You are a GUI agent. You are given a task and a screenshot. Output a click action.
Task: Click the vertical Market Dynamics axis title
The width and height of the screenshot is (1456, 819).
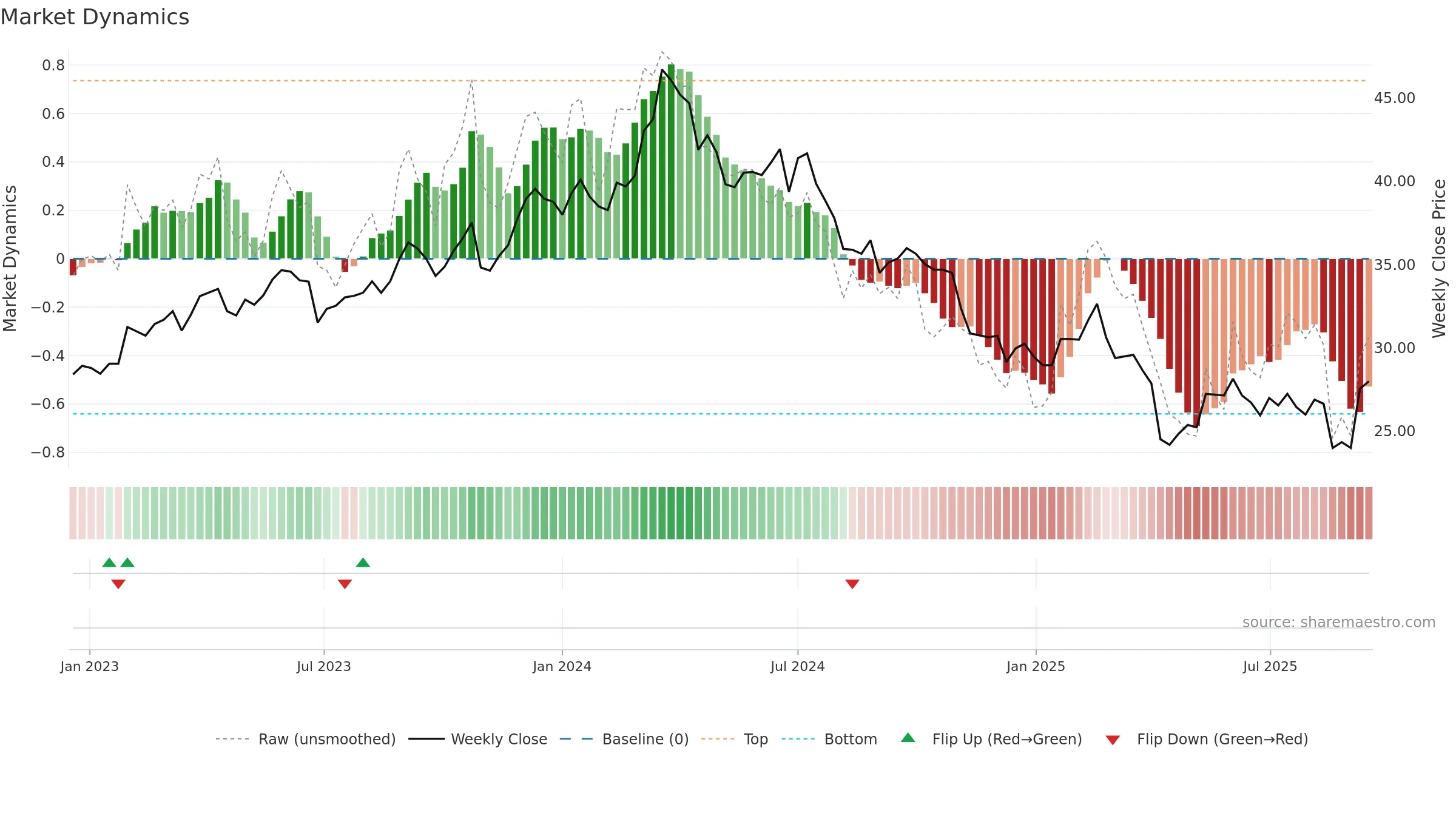10,258
